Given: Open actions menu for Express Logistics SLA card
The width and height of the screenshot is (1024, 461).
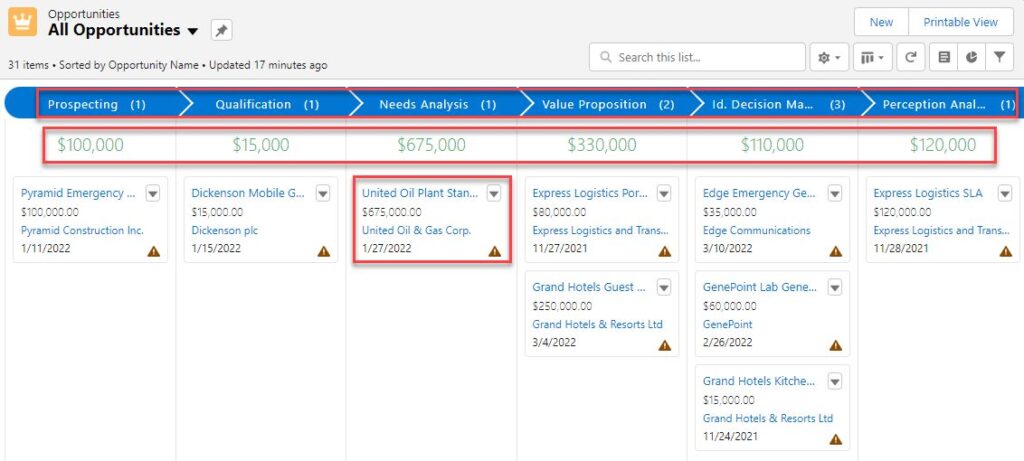Looking at the screenshot, I should 1005,193.
